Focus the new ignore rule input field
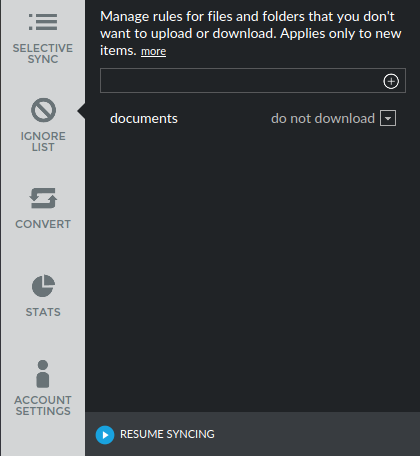 (241, 81)
